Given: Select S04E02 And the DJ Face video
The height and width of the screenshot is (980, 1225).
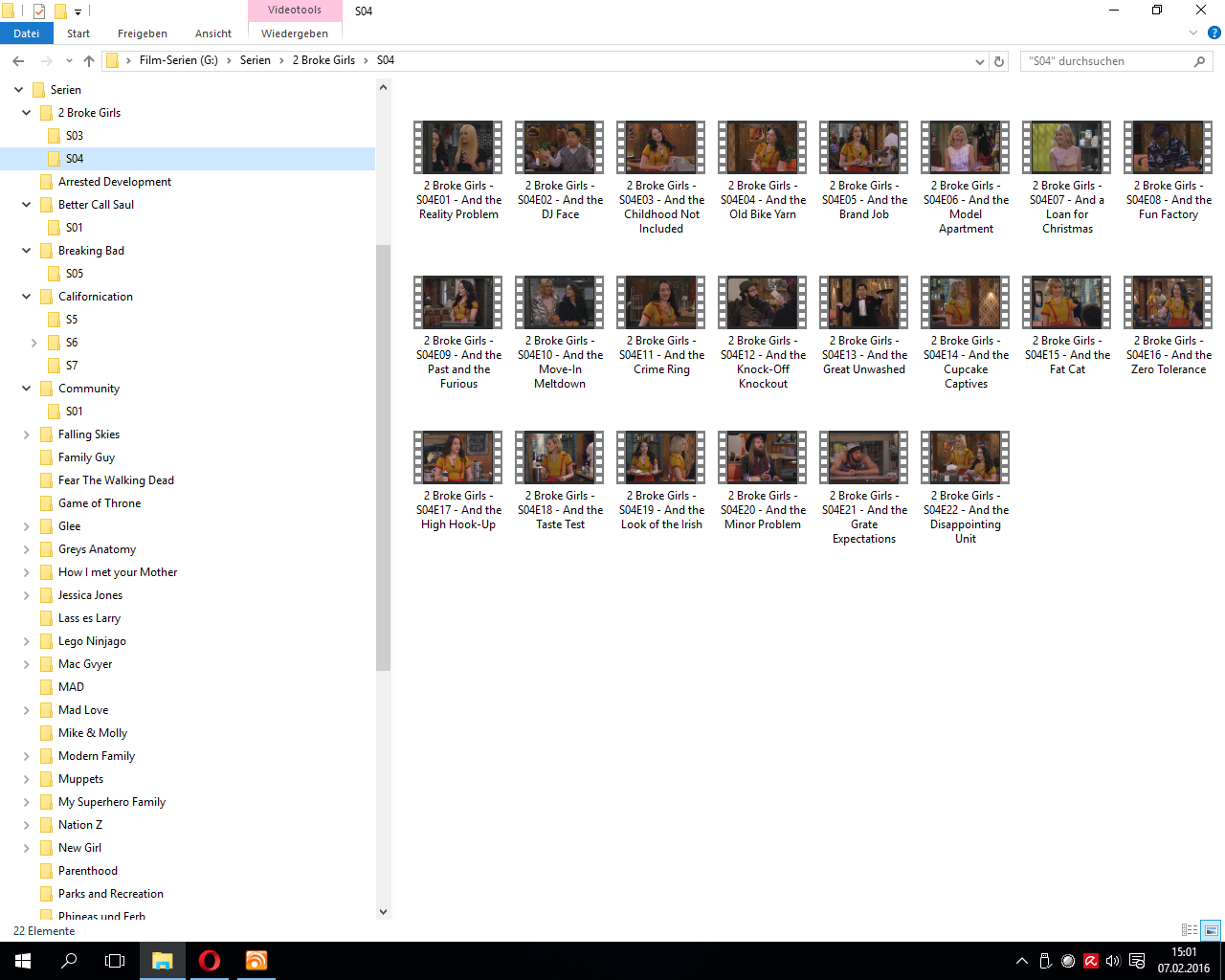Looking at the screenshot, I should [x=560, y=170].
